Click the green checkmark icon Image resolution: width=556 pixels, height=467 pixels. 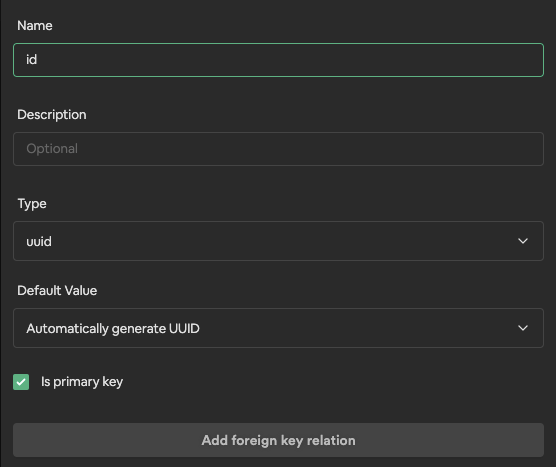click(x=21, y=382)
